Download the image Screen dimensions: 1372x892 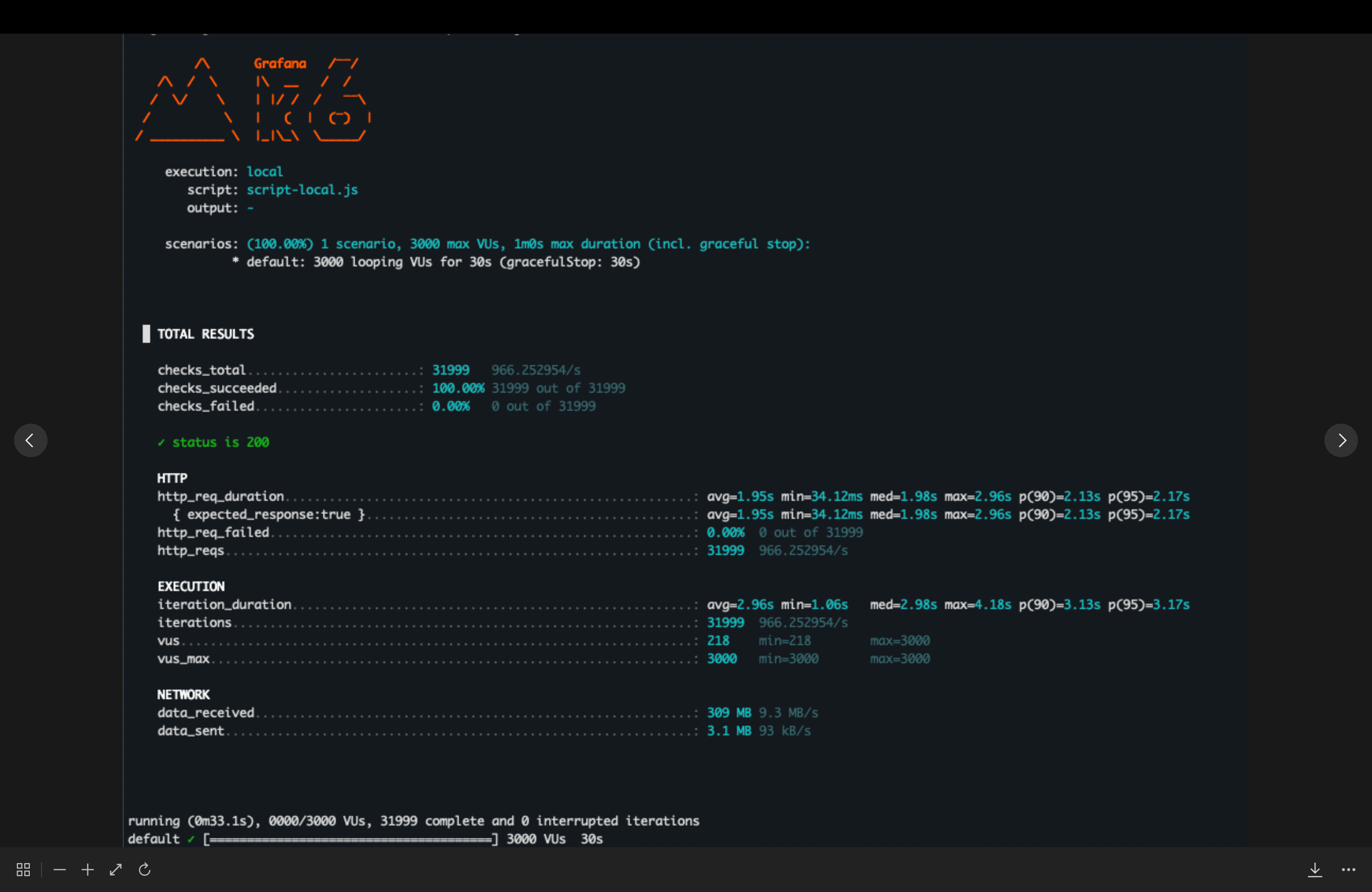coord(1314,870)
